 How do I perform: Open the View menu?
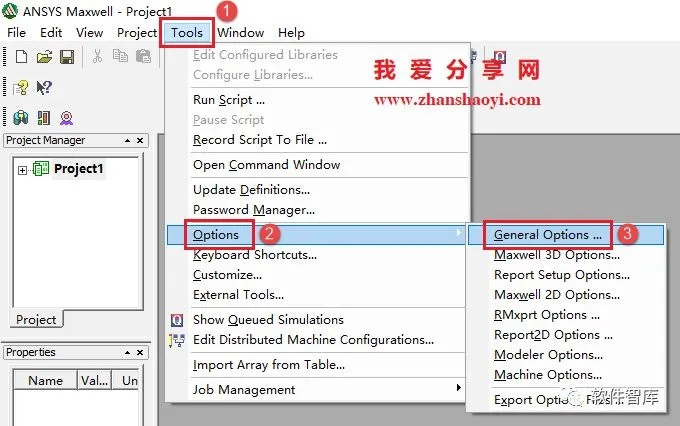[x=89, y=33]
